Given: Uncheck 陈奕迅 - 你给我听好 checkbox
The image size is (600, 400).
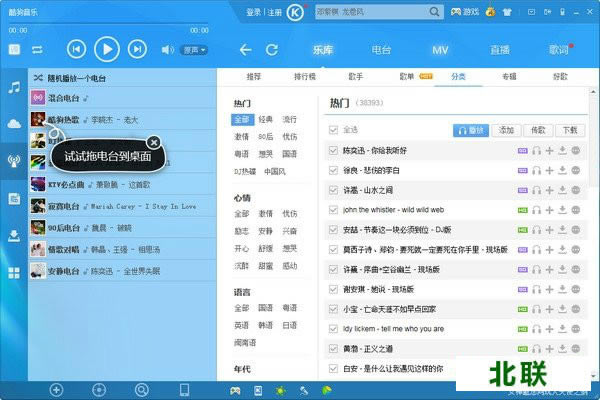Looking at the screenshot, I should pos(333,151).
